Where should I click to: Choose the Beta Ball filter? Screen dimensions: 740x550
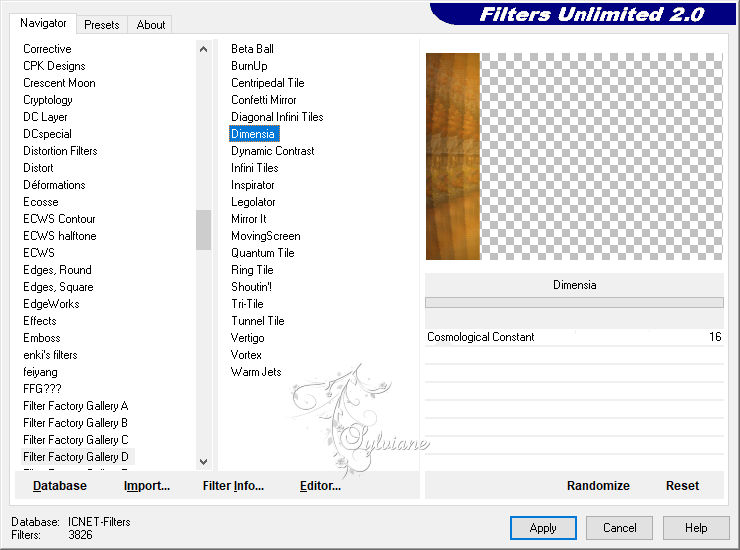pyautogui.click(x=252, y=49)
